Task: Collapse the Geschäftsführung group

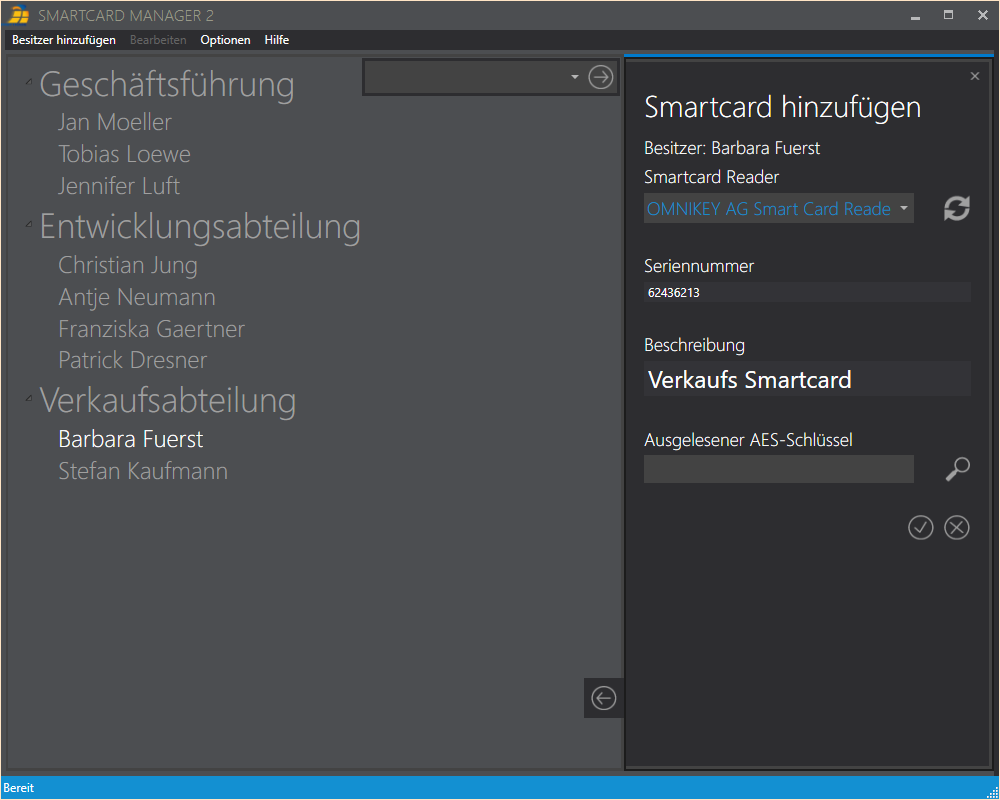Action: click(x=29, y=81)
